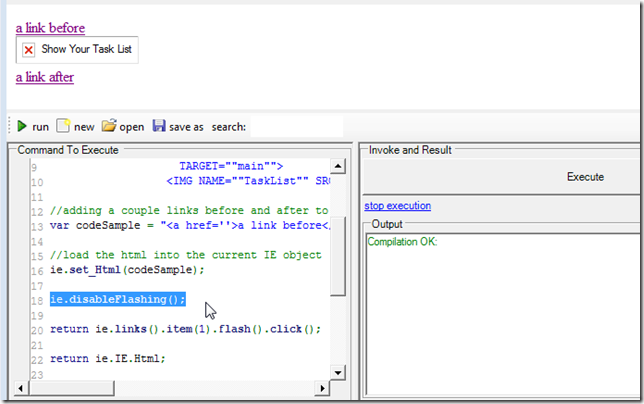The width and height of the screenshot is (644, 404).
Task: Click the new document icon
Action: tap(63, 127)
